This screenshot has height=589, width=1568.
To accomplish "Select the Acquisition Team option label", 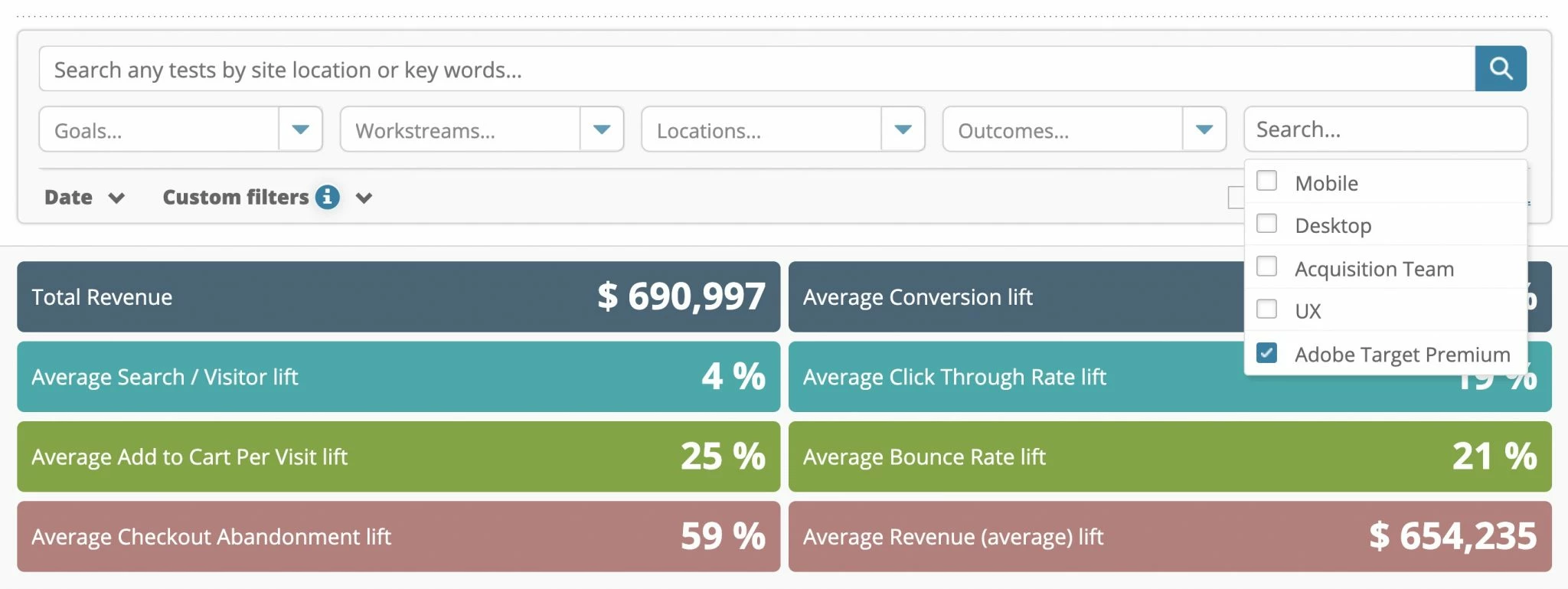I will pyautogui.click(x=1374, y=269).
